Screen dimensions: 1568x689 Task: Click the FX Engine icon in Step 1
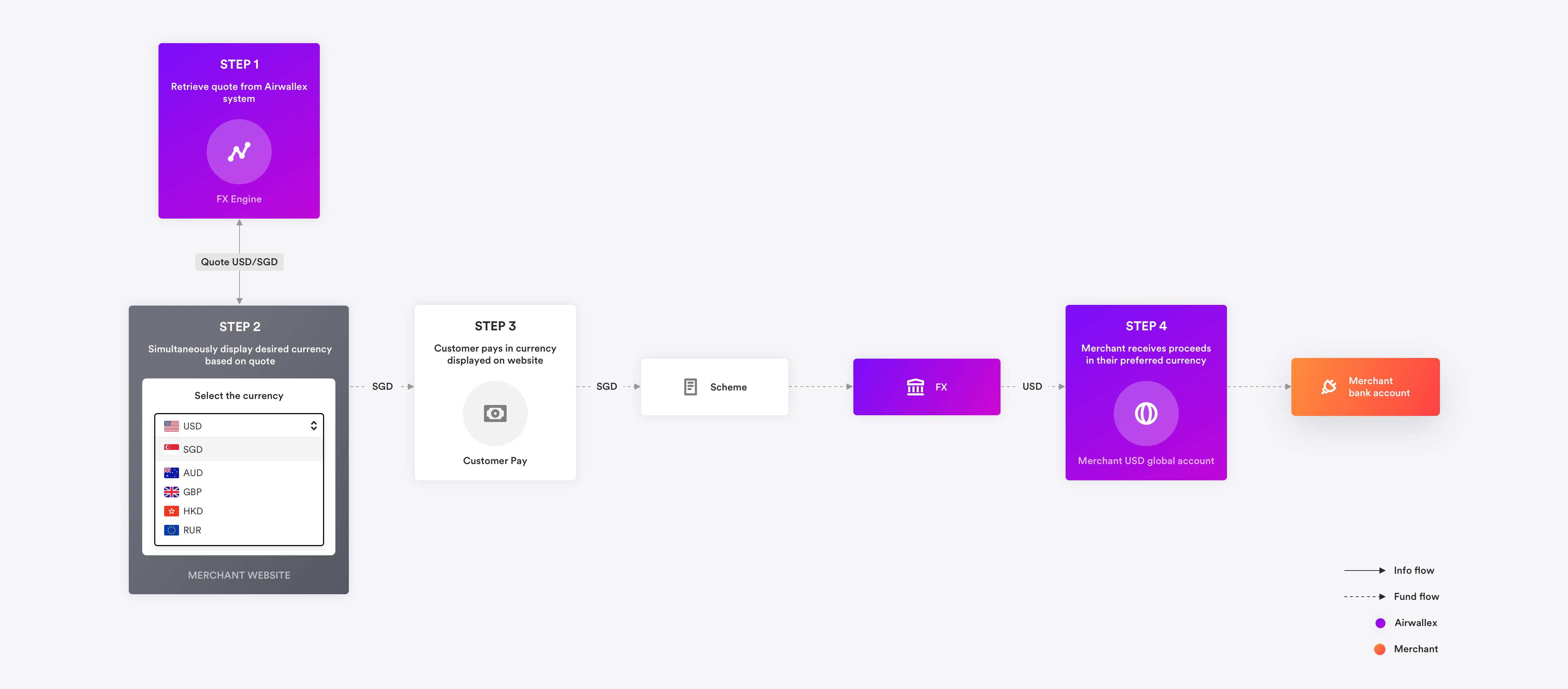(239, 152)
